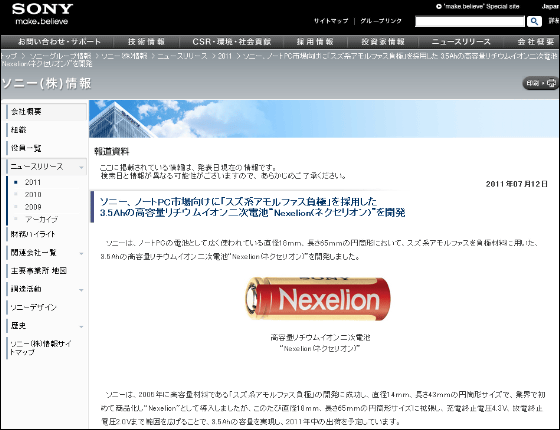Click the building and sky banner image

(323, 119)
